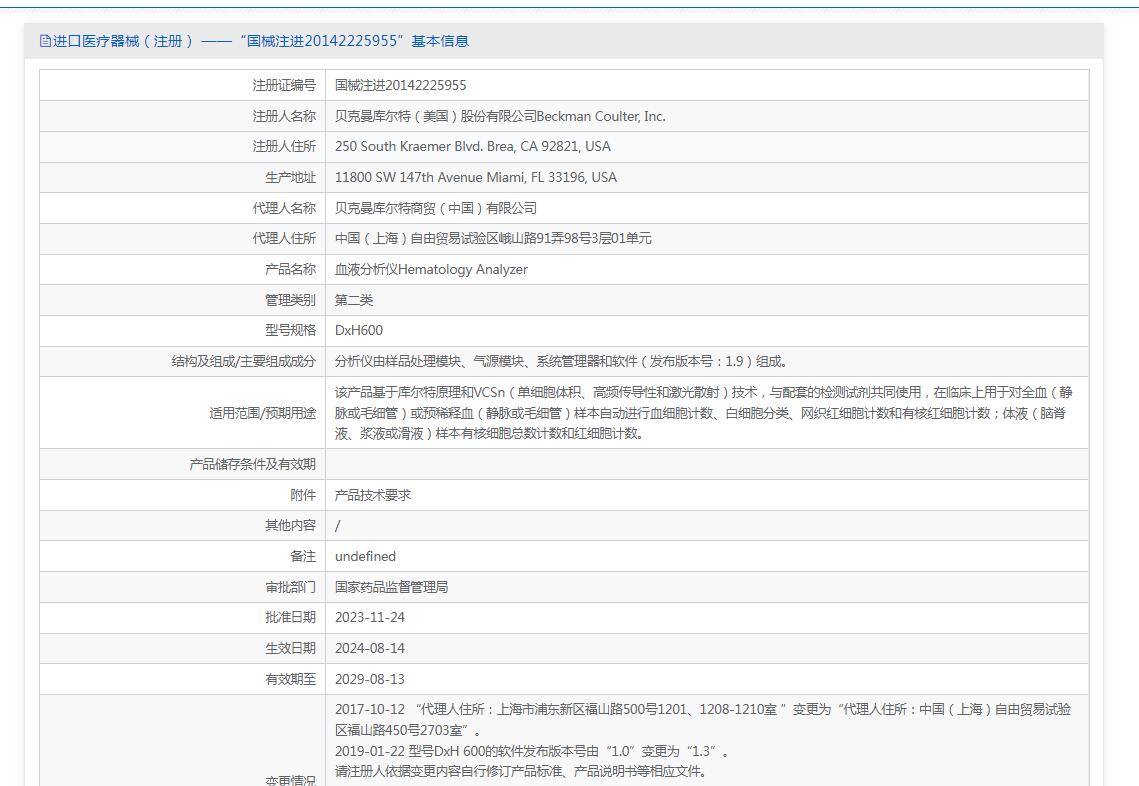The height and width of the screenshot is (786, 1139).
Task: Select agent name 贝克曼库尔特商贸（中国）有限公司
Action: click(436, 208)
